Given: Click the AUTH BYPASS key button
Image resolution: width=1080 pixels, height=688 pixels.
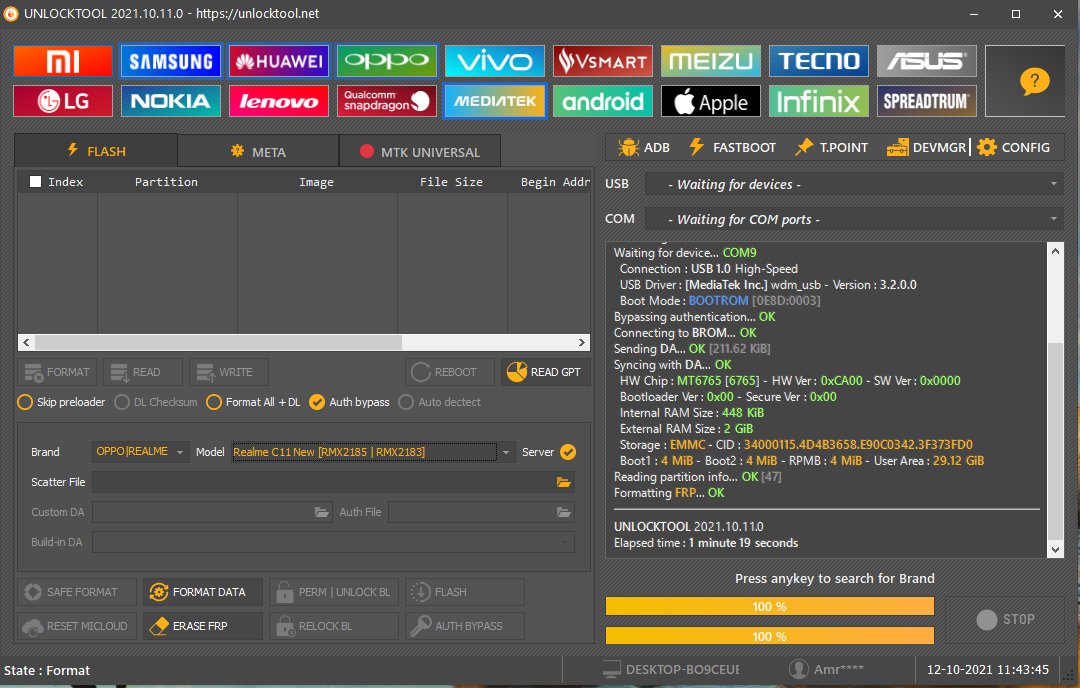Looking at the screenshot, I should (x=465, y=626).
